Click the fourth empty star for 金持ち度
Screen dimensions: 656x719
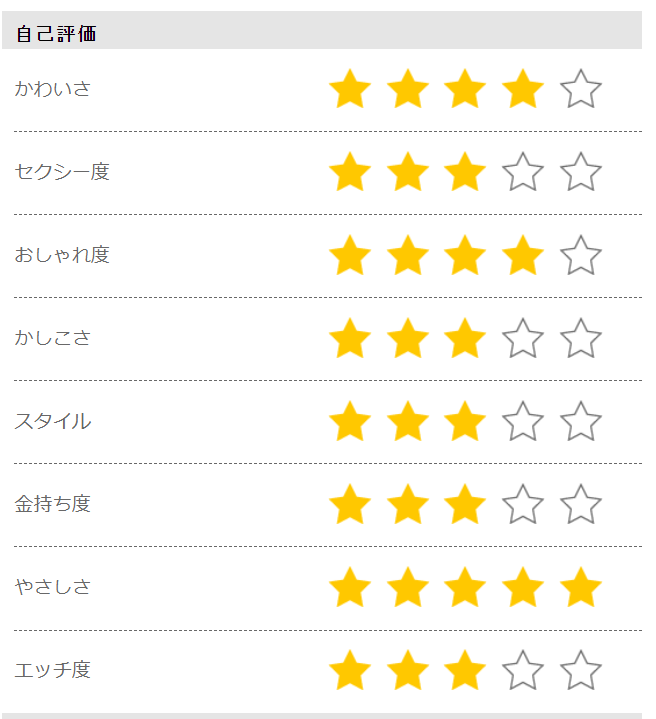point(523,505)
